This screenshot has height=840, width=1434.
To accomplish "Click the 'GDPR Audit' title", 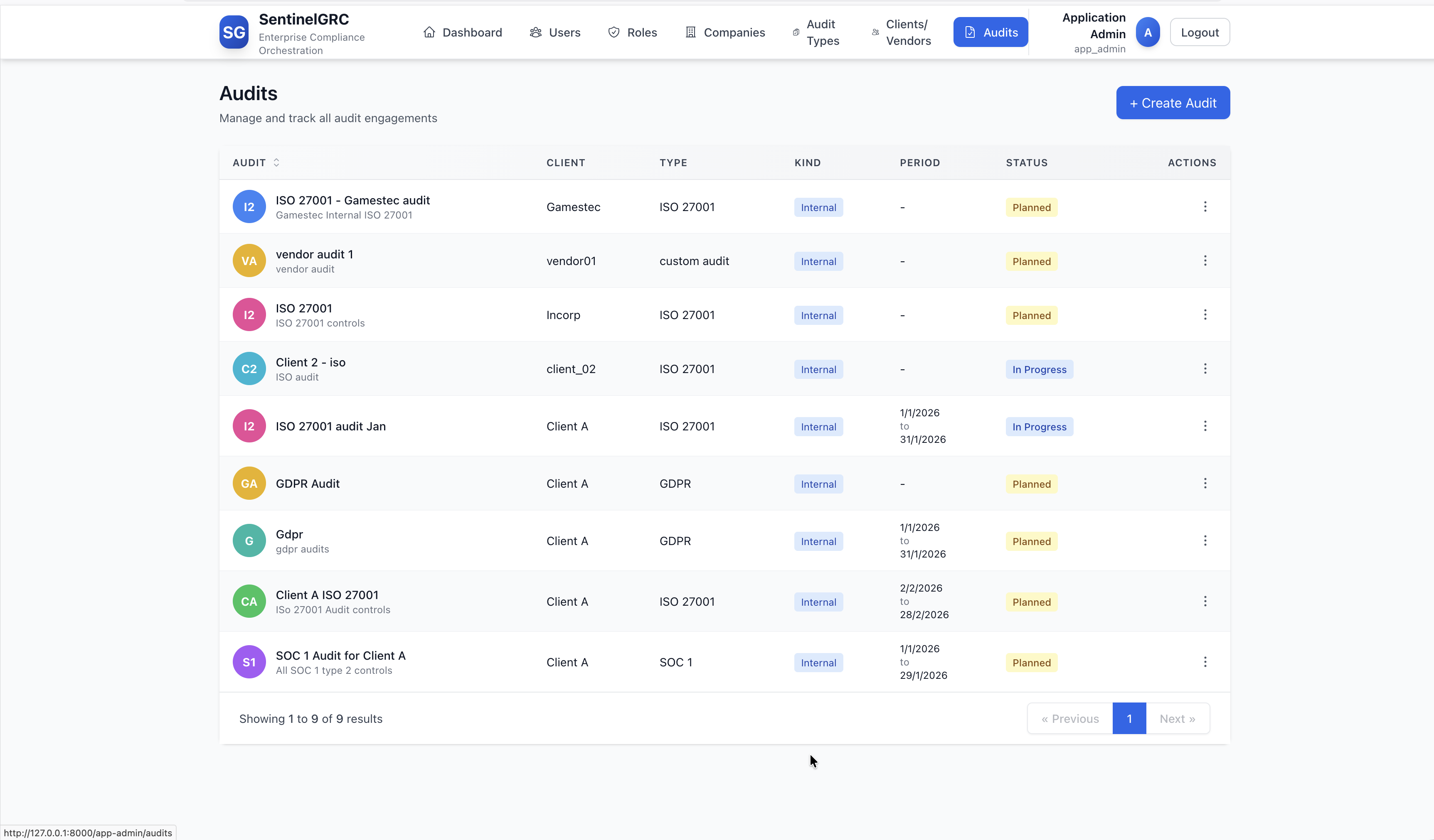I will click(308, 484).
